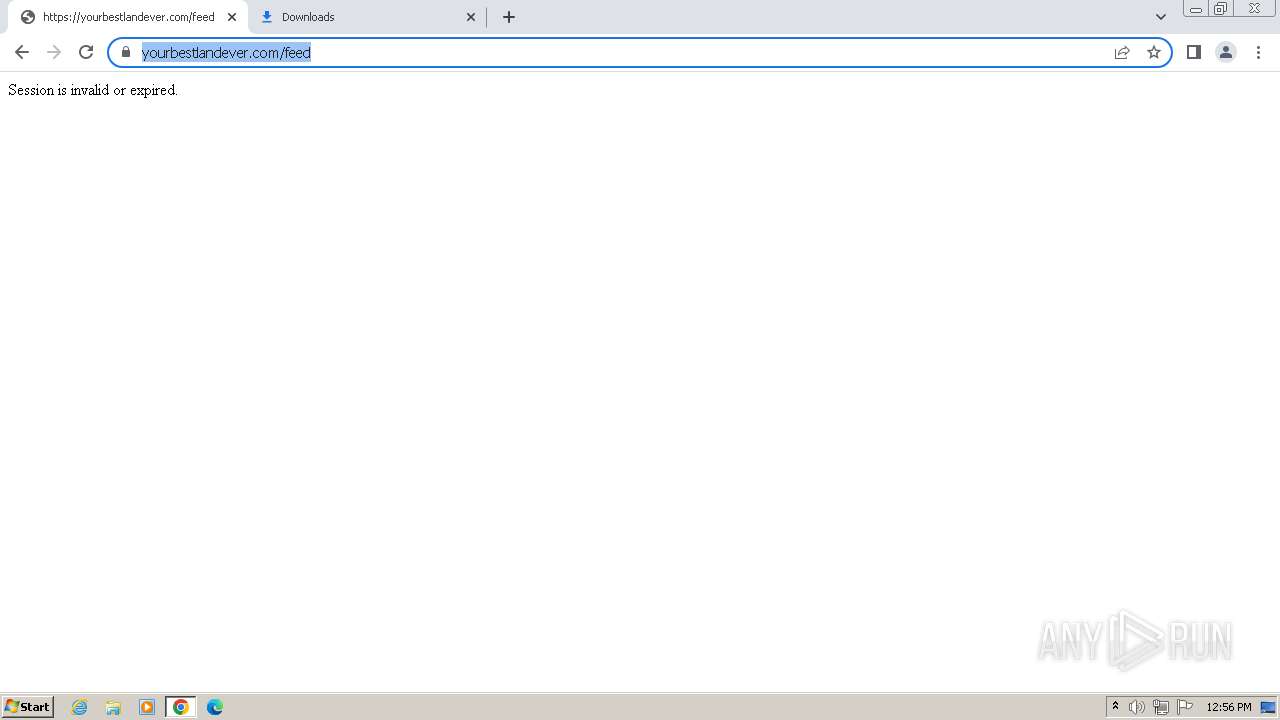Select the Chrome taskbar icon
Image resolution: width=1280 pixels, height=720 pixels.
181,707
